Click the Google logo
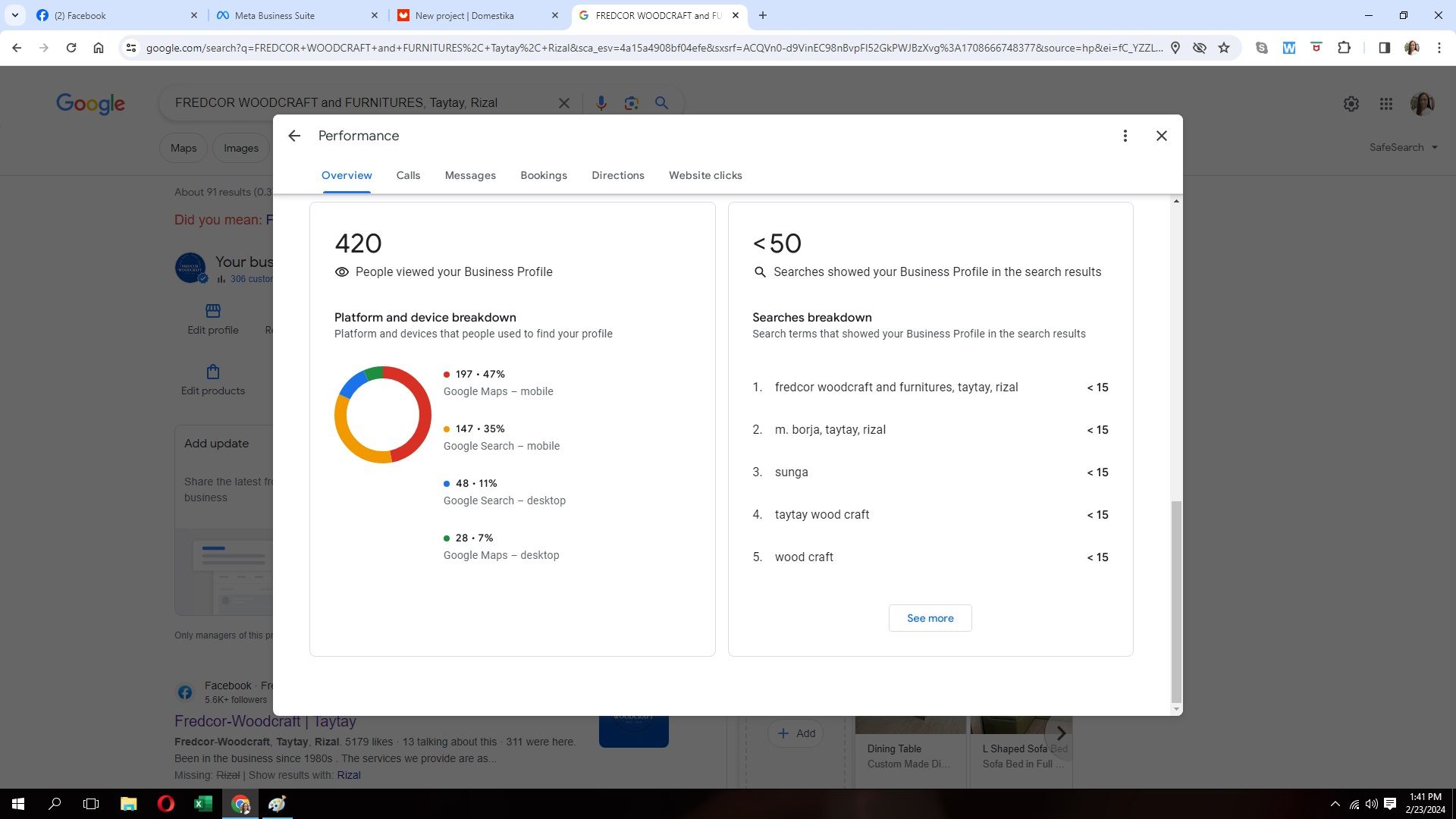Screen dimensions: 1456x819 point(90,104)
